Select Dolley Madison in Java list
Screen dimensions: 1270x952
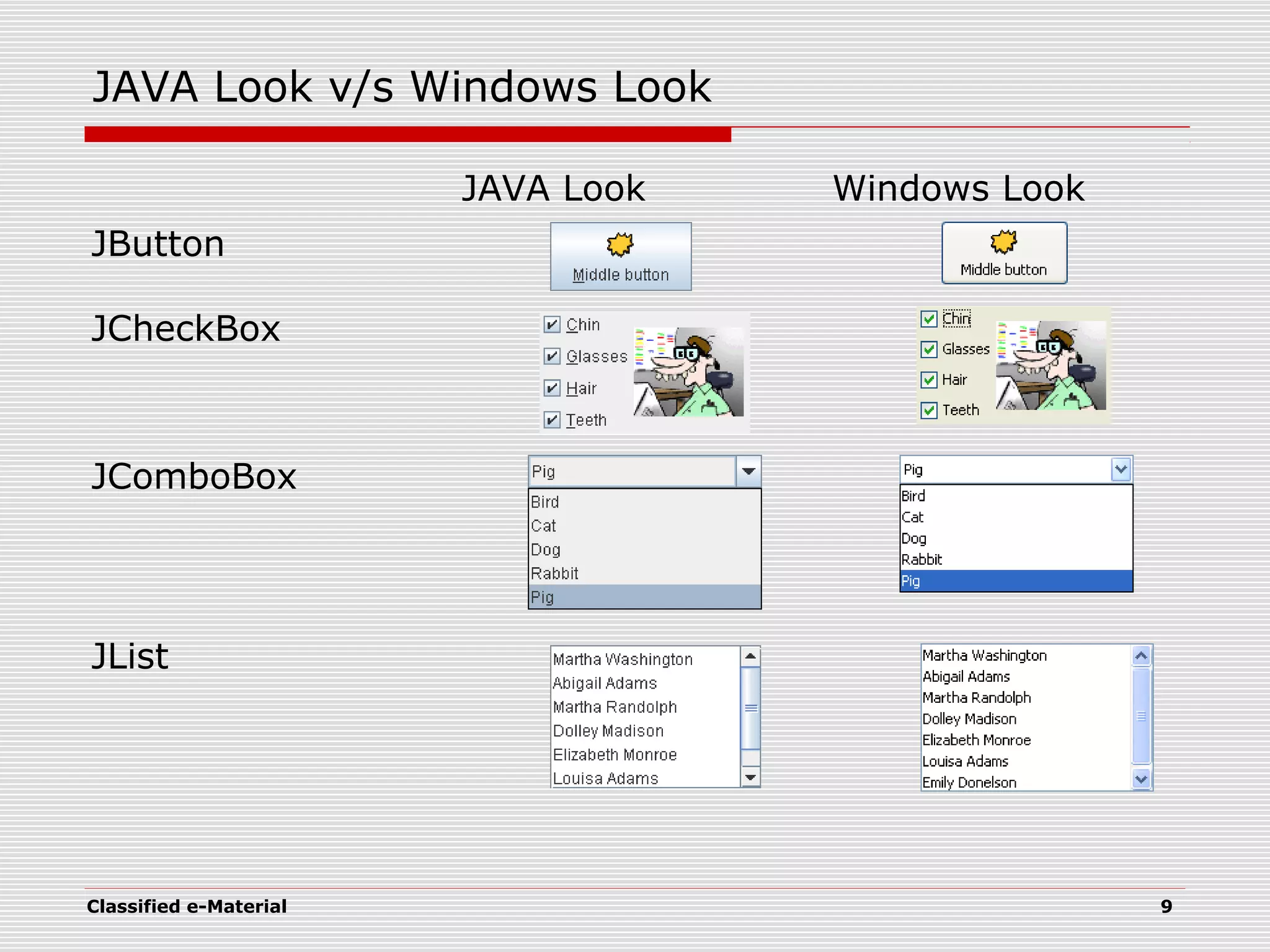[x=646, y=731]
